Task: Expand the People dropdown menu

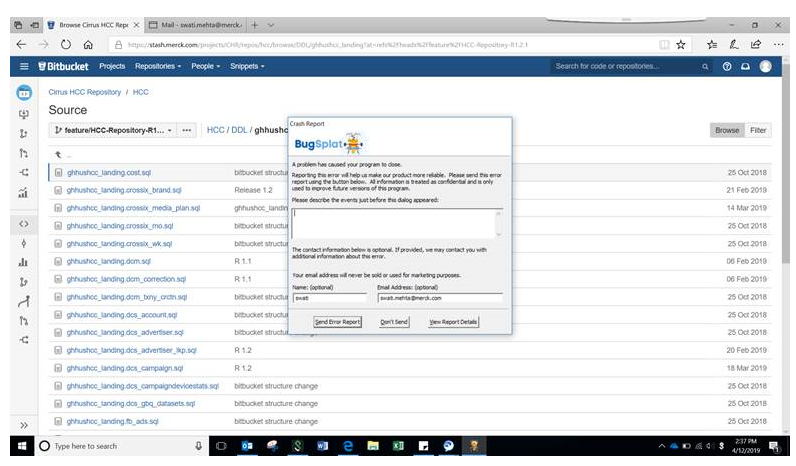Action: 206,66
